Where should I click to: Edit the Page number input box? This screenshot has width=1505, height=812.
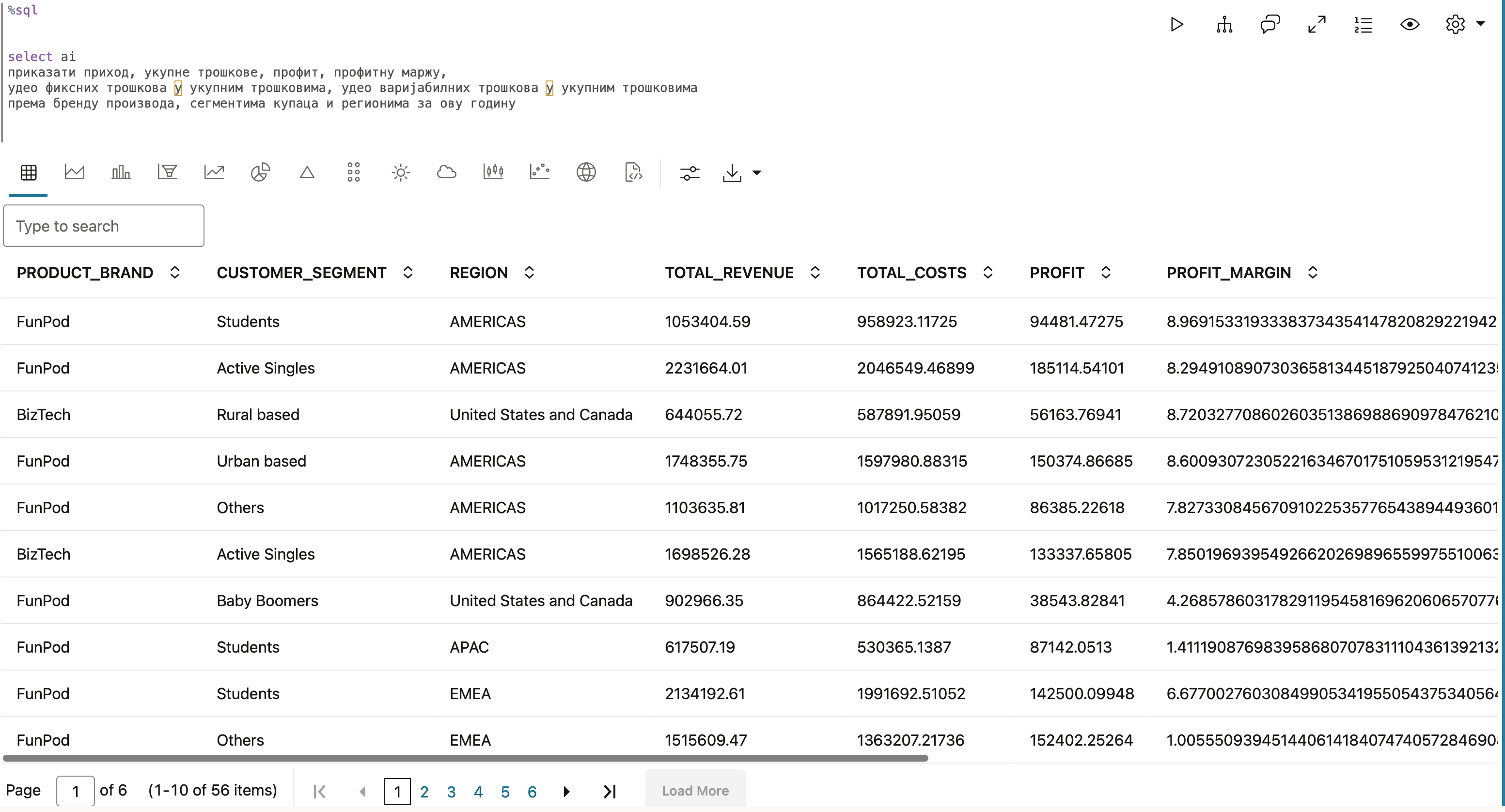[x=76, y=791]
